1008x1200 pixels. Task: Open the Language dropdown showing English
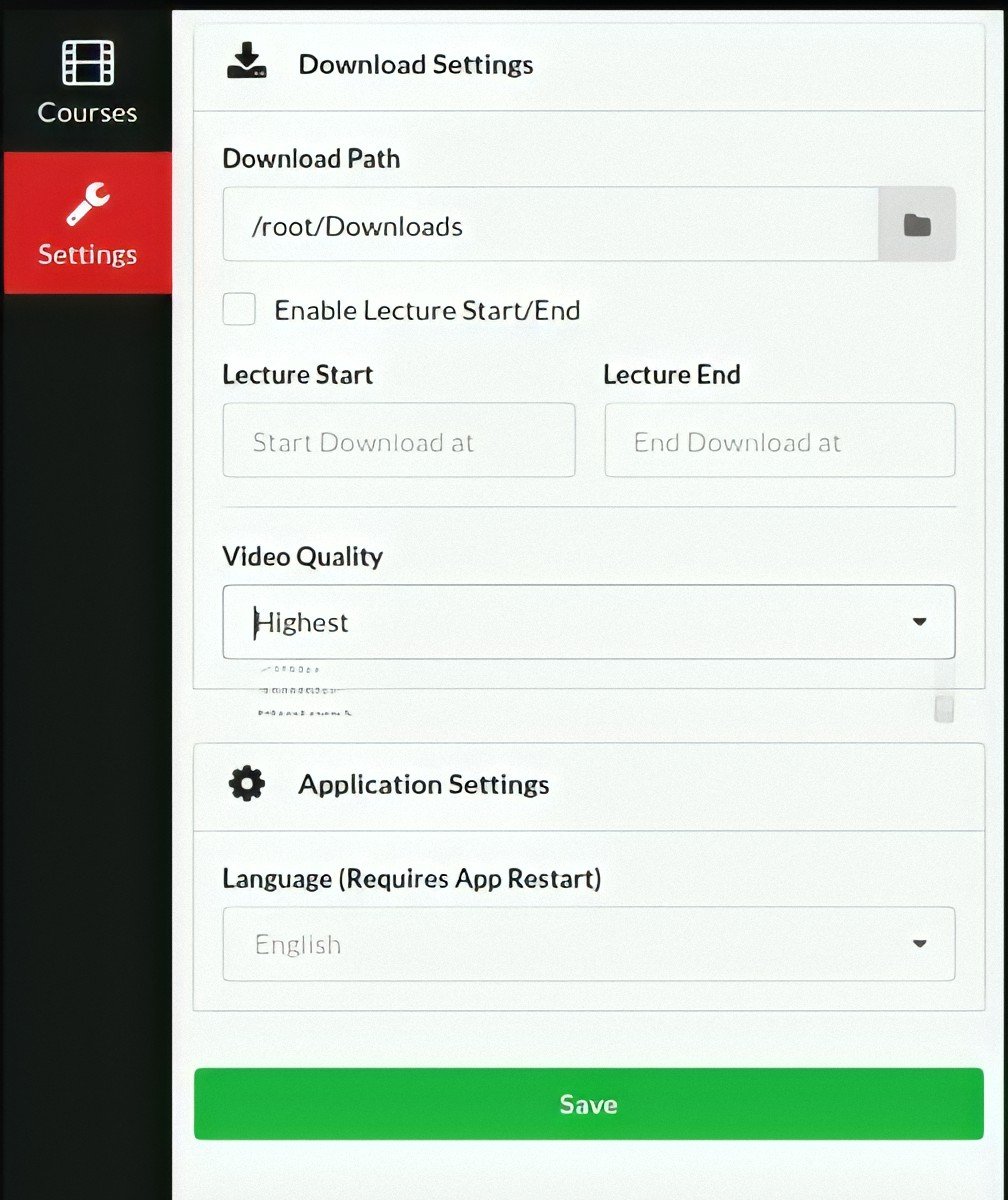588,943
